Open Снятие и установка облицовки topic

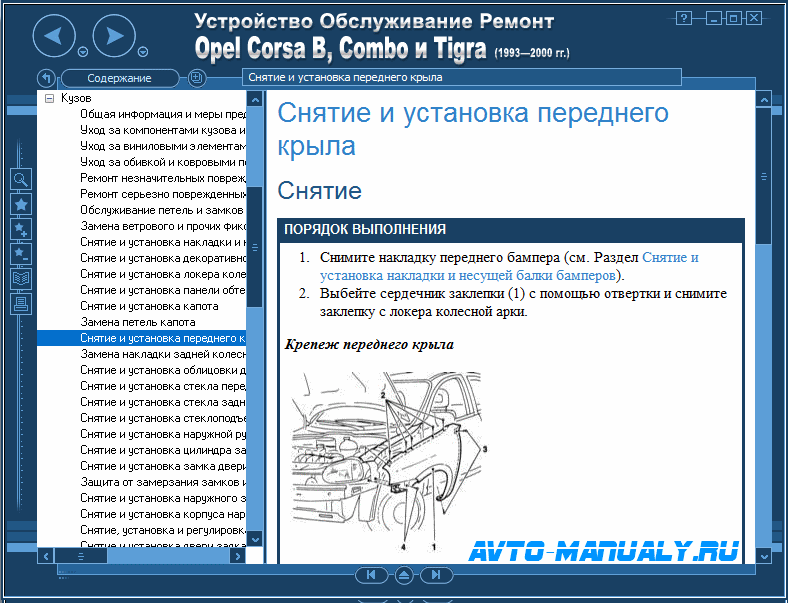tap(163, 370)
